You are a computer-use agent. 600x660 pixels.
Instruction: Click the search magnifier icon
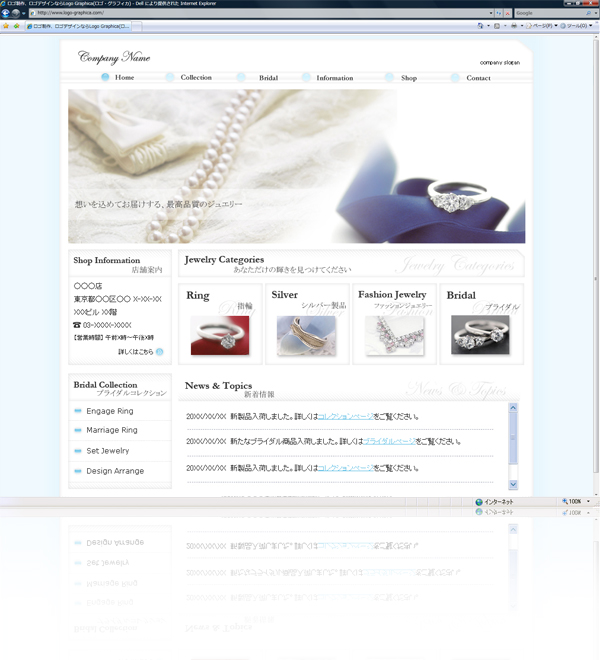click(589, 13)
